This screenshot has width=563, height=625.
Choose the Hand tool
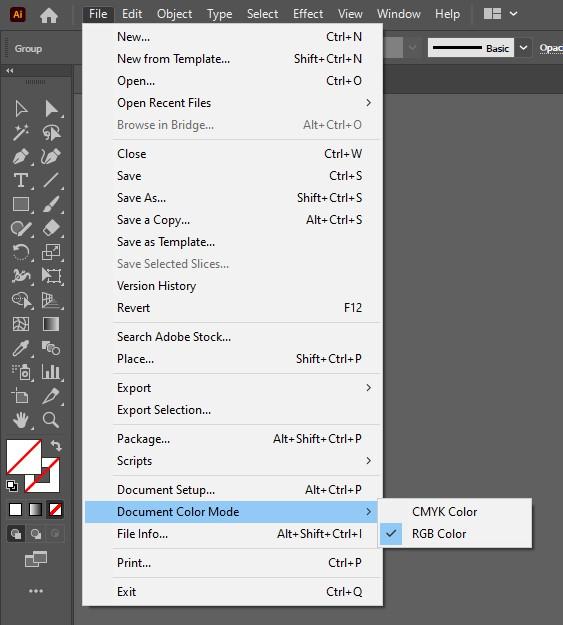[21, 420]
